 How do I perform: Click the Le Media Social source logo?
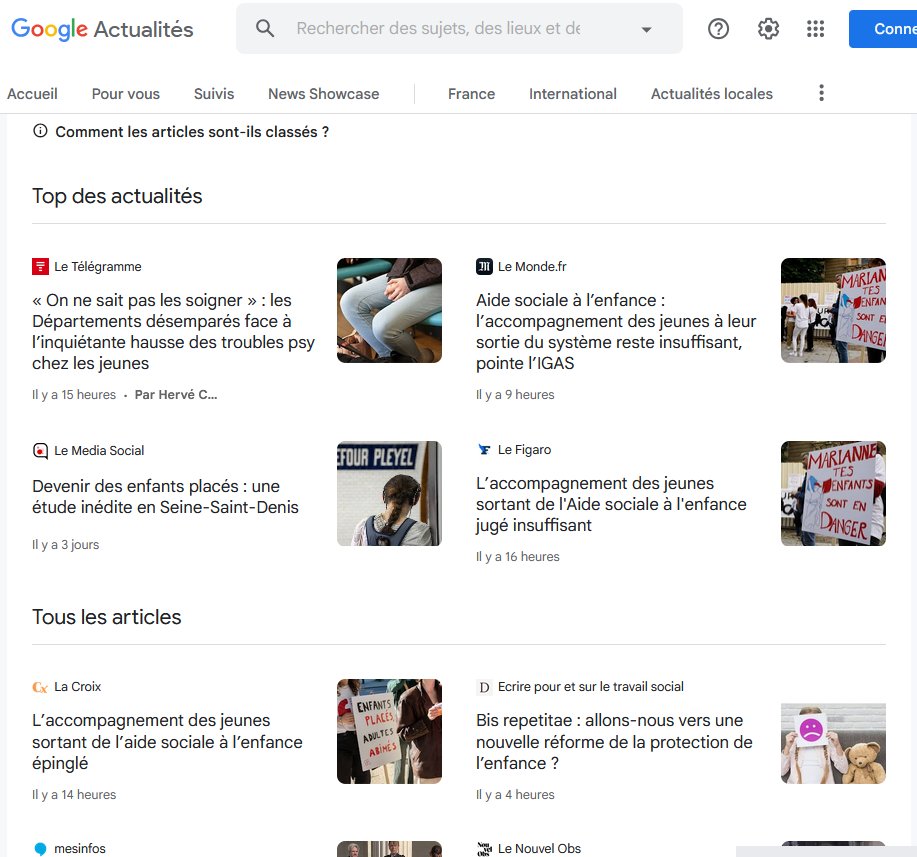(x=40, y=451)
